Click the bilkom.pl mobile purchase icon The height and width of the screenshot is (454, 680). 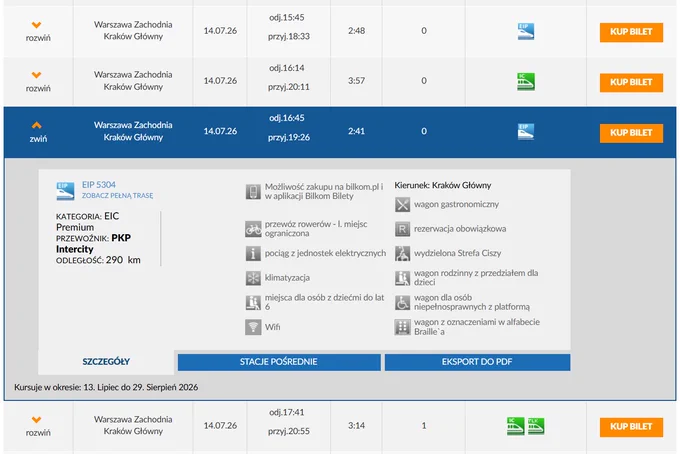(x=253, y=192)
